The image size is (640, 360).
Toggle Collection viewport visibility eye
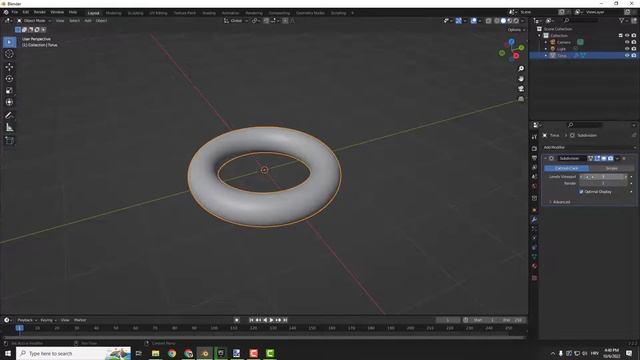point(627,36)
